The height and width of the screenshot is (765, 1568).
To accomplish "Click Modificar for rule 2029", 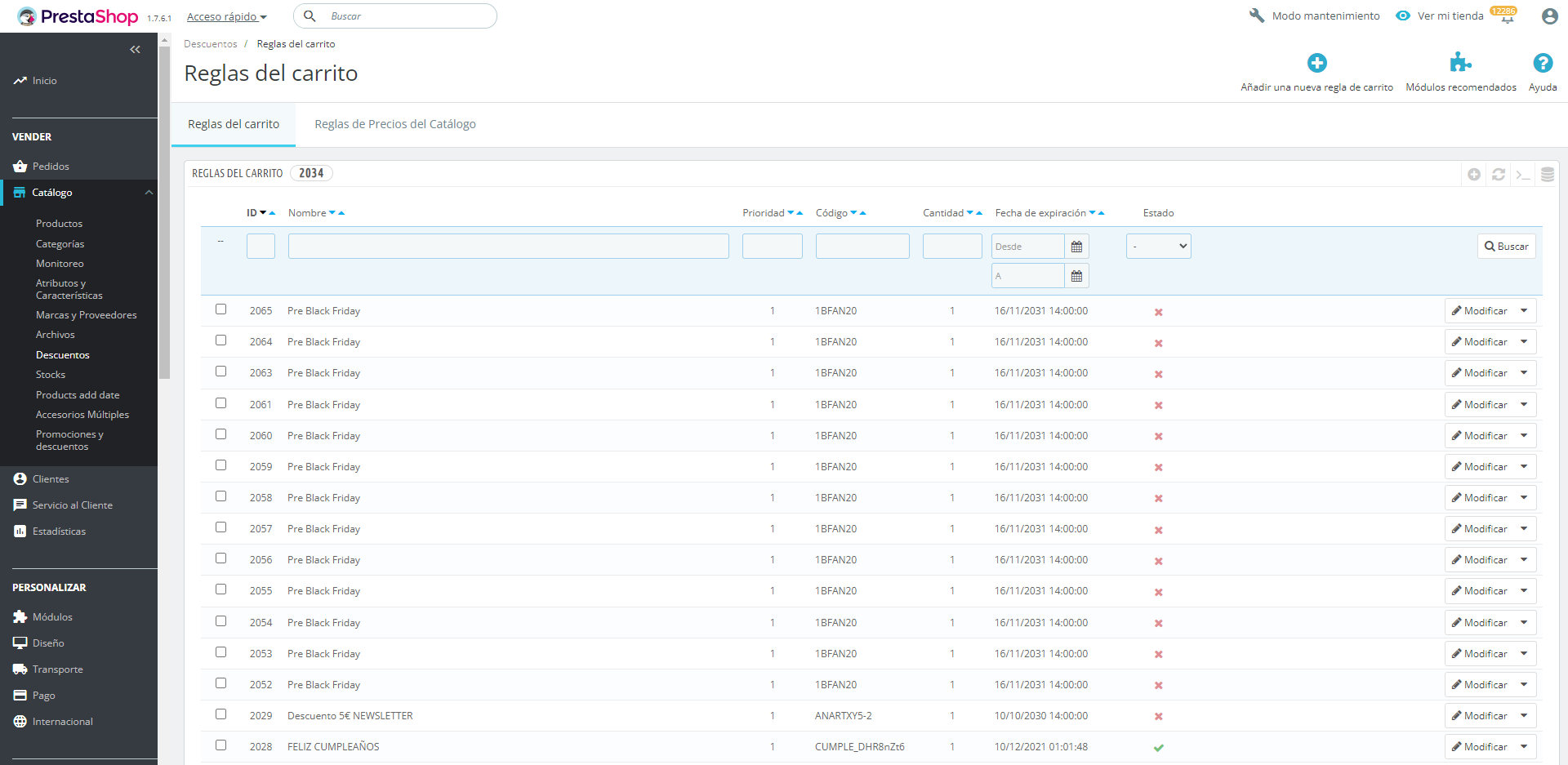I will [1480, 716].
